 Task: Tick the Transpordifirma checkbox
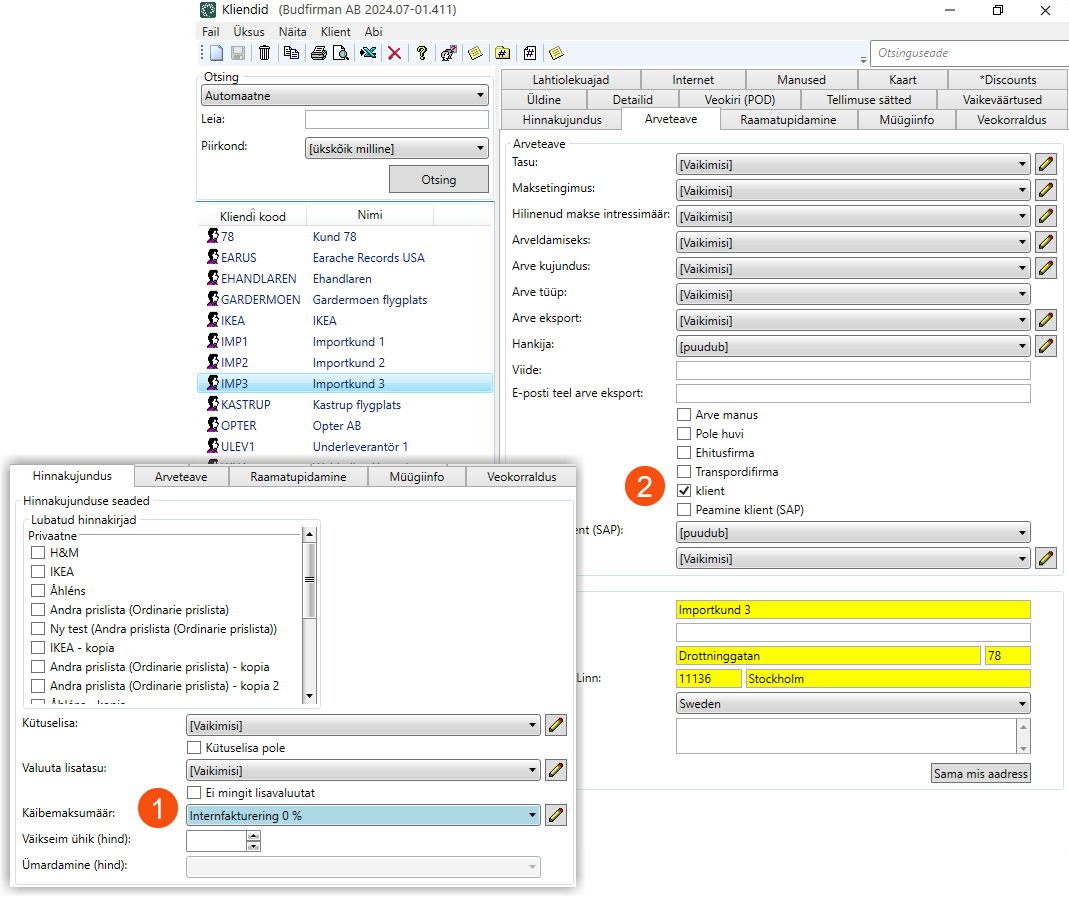684,472
